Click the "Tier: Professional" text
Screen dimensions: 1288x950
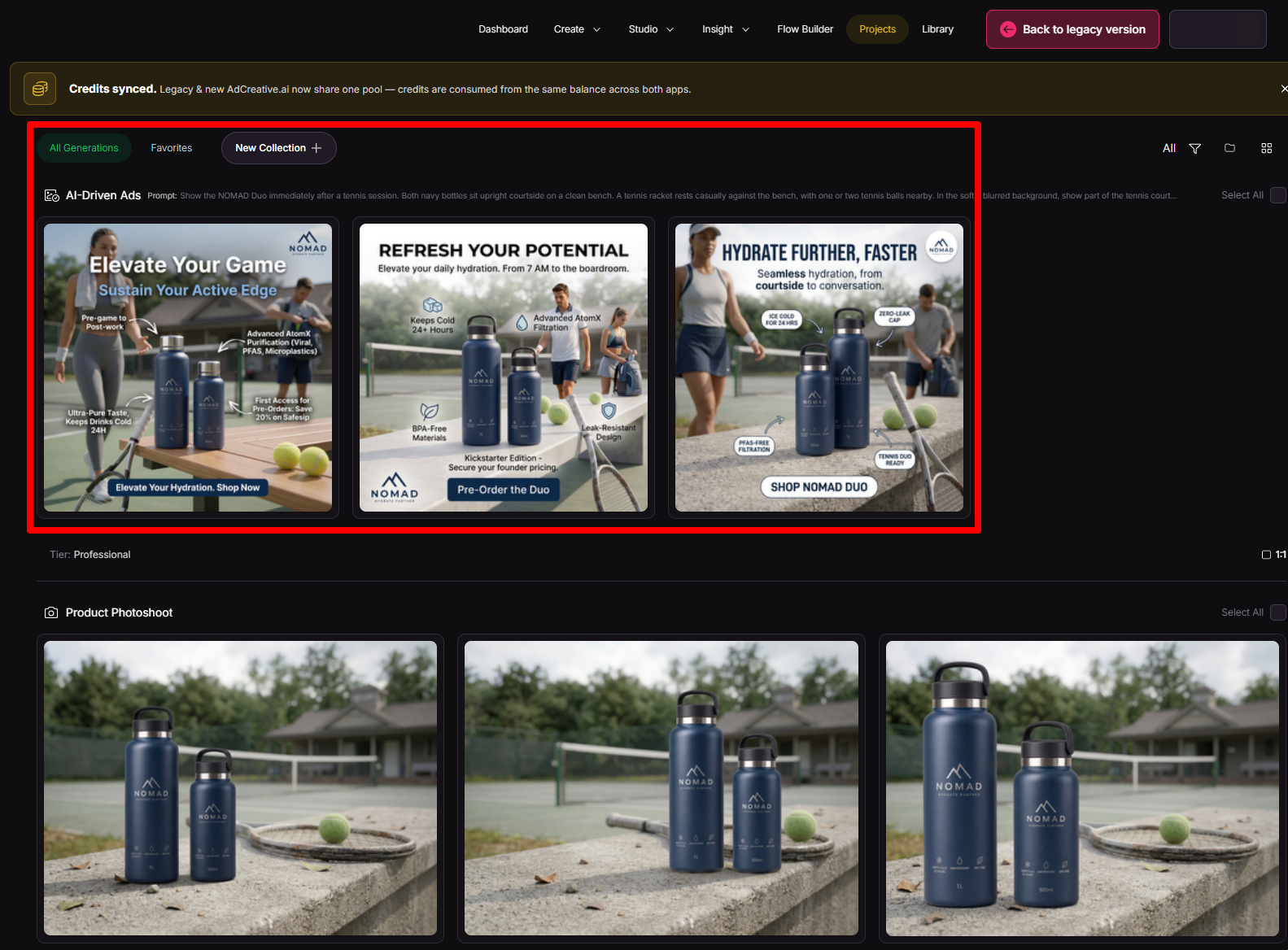pyautogui.click(x=90, y=555)
